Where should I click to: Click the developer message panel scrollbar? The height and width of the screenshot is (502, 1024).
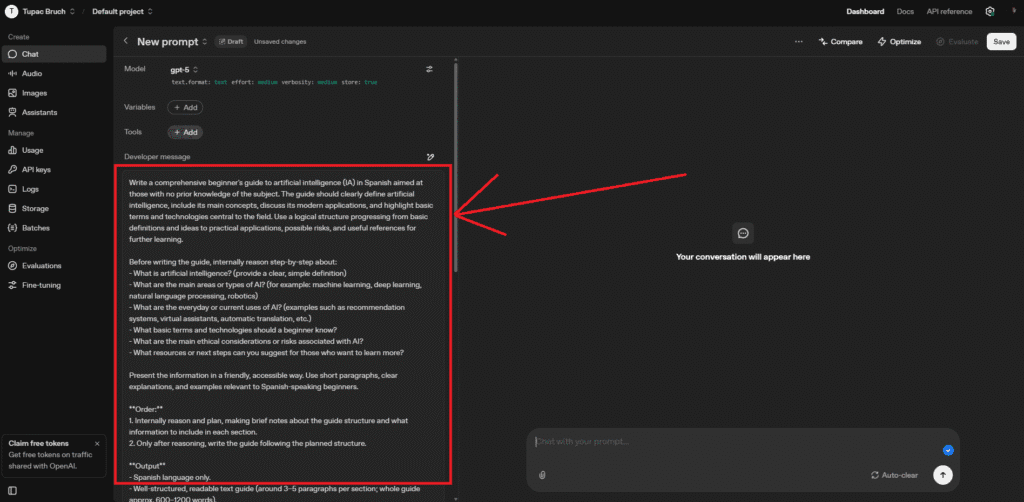point(456,168)
